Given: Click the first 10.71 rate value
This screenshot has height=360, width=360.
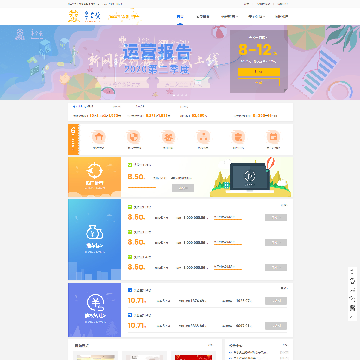Looking at the screenshot, I should point(137,301).
